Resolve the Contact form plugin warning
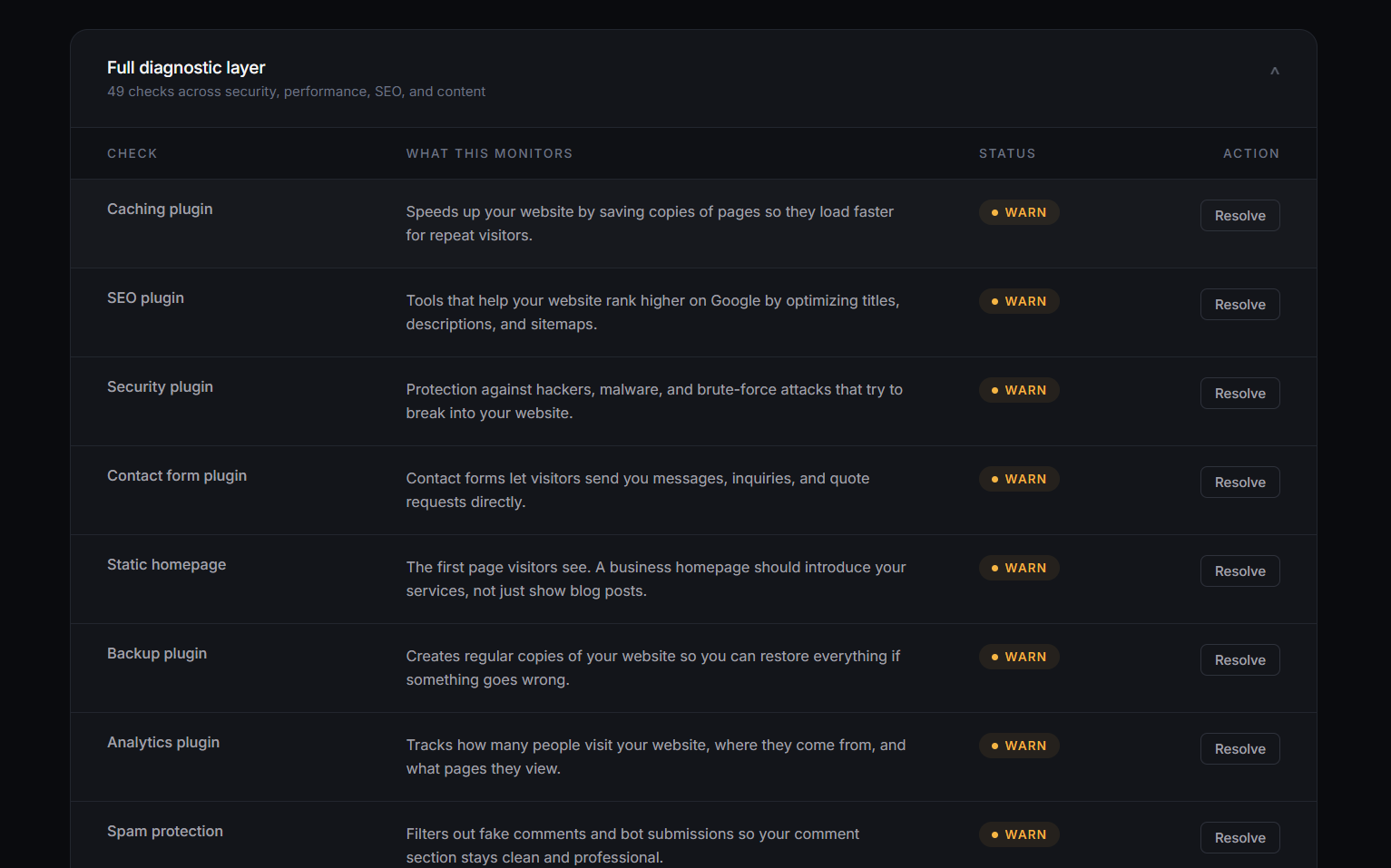This screenshot has height=868, width=1391. [1239, 482]
